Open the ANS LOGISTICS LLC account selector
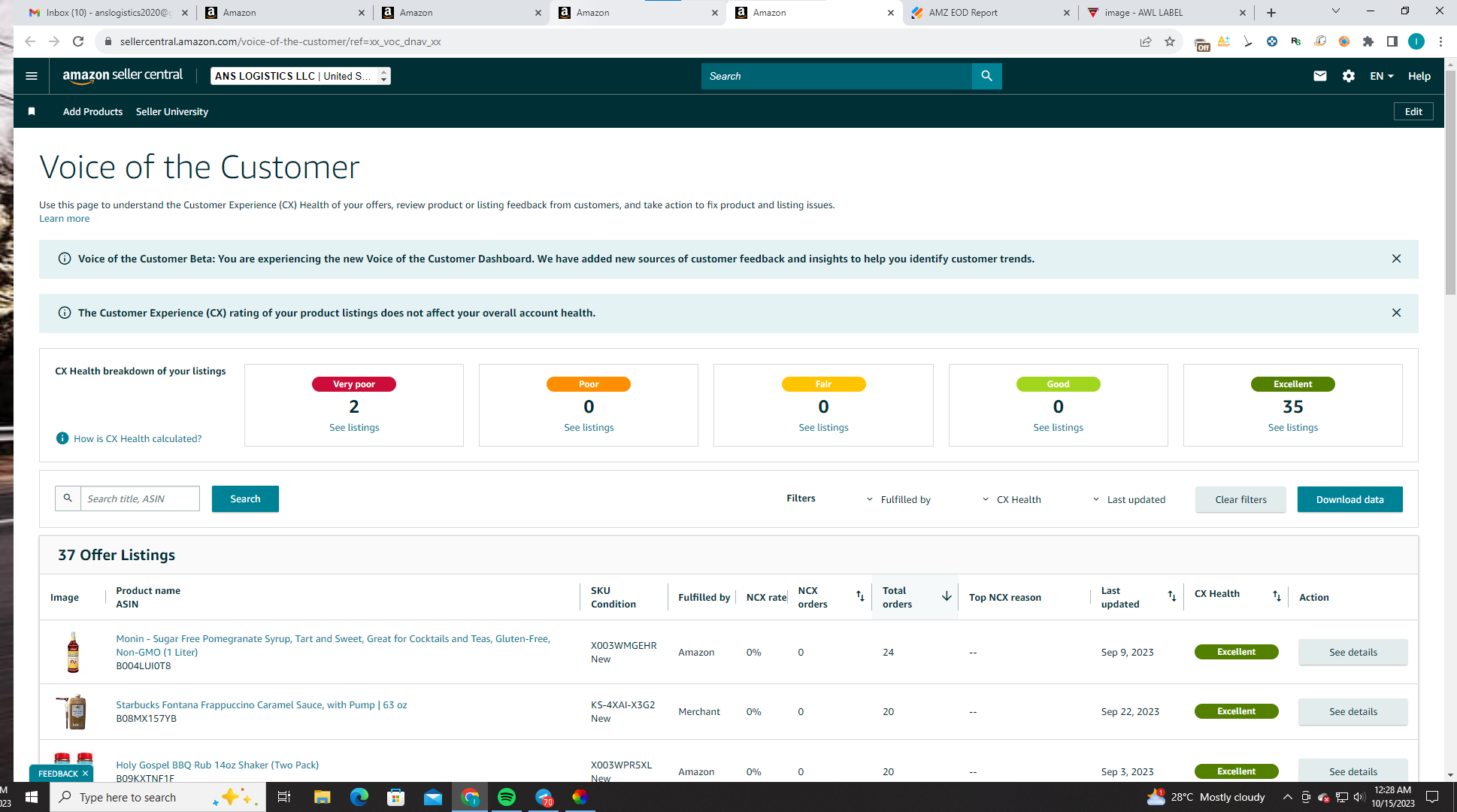1457x812 pixels. click(301, 76)
